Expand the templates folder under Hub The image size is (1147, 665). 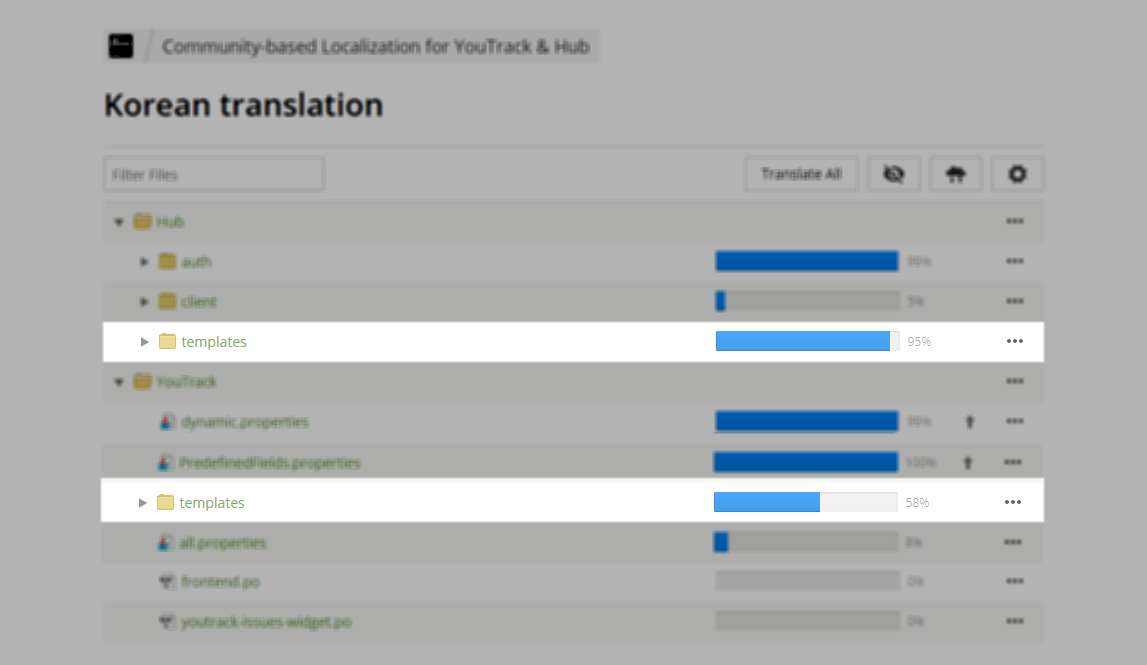(143, 341)
